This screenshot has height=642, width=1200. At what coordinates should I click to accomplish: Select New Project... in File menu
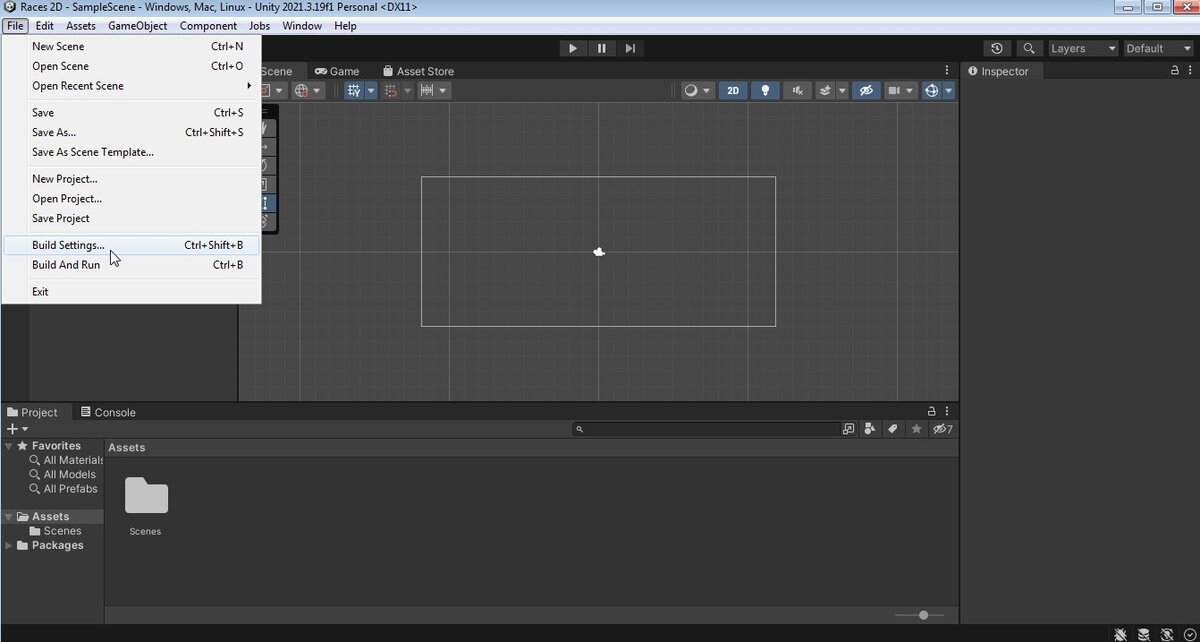(x=131, y=179)
